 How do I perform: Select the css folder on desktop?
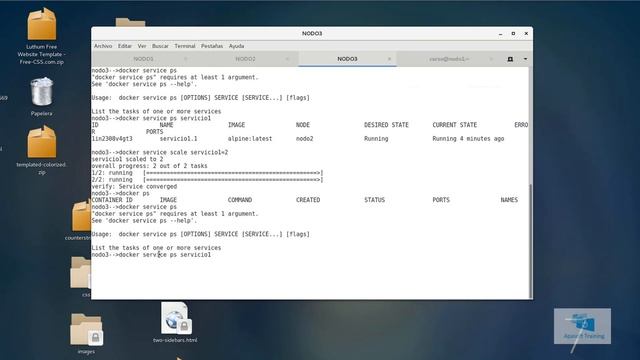pyautogui.click(x=81, y=276)
